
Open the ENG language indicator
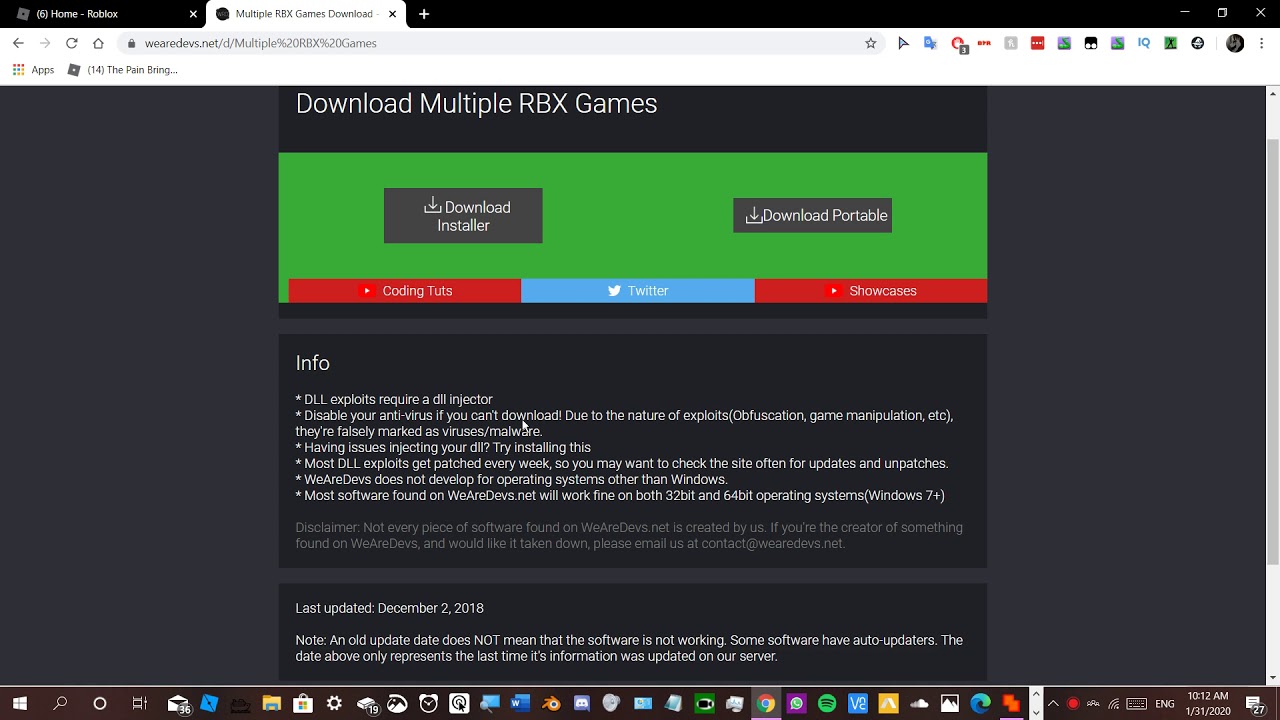(1165, 704)
